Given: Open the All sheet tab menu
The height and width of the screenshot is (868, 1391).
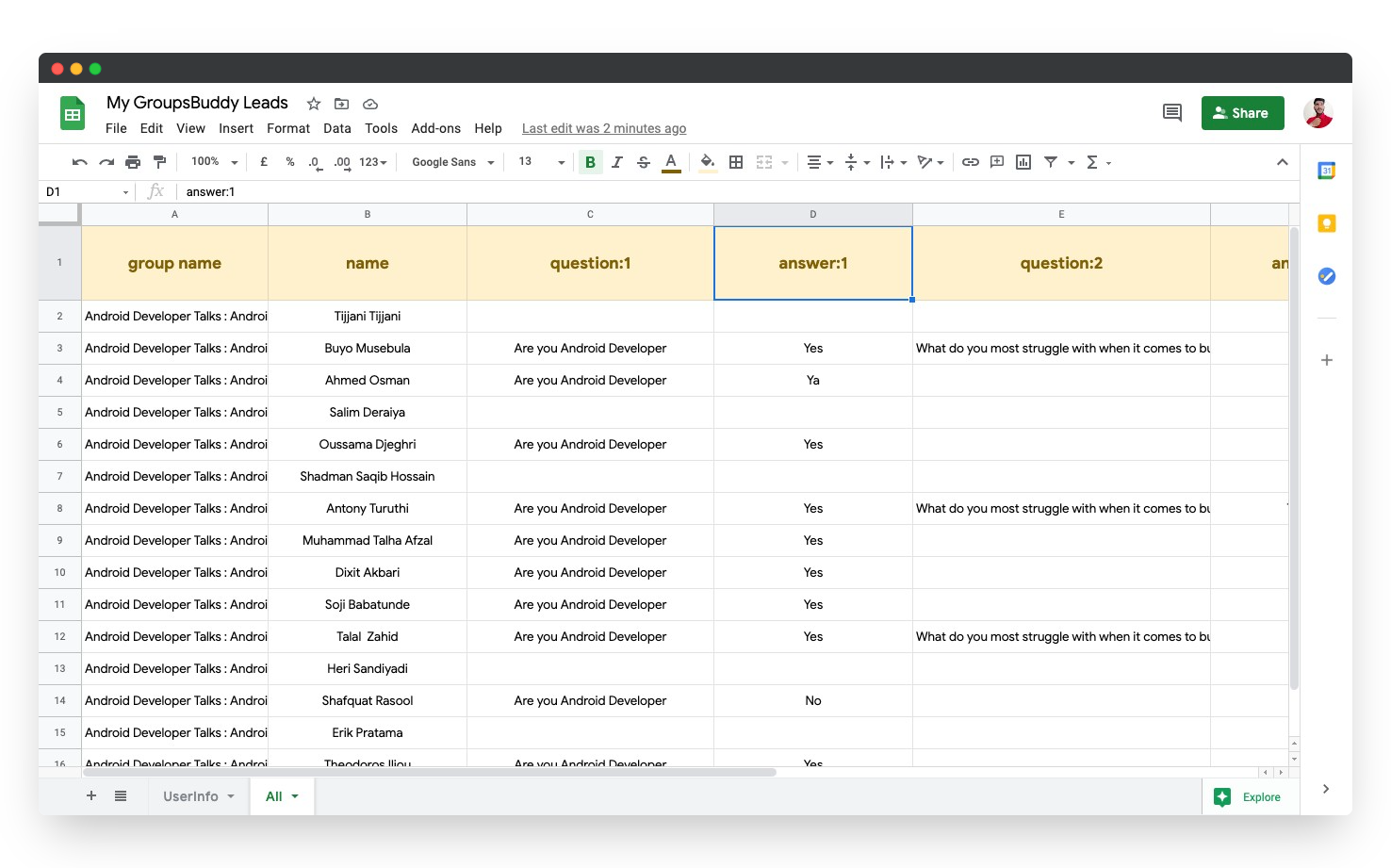Looking at the screenshot, I should (x=293, y=796).
